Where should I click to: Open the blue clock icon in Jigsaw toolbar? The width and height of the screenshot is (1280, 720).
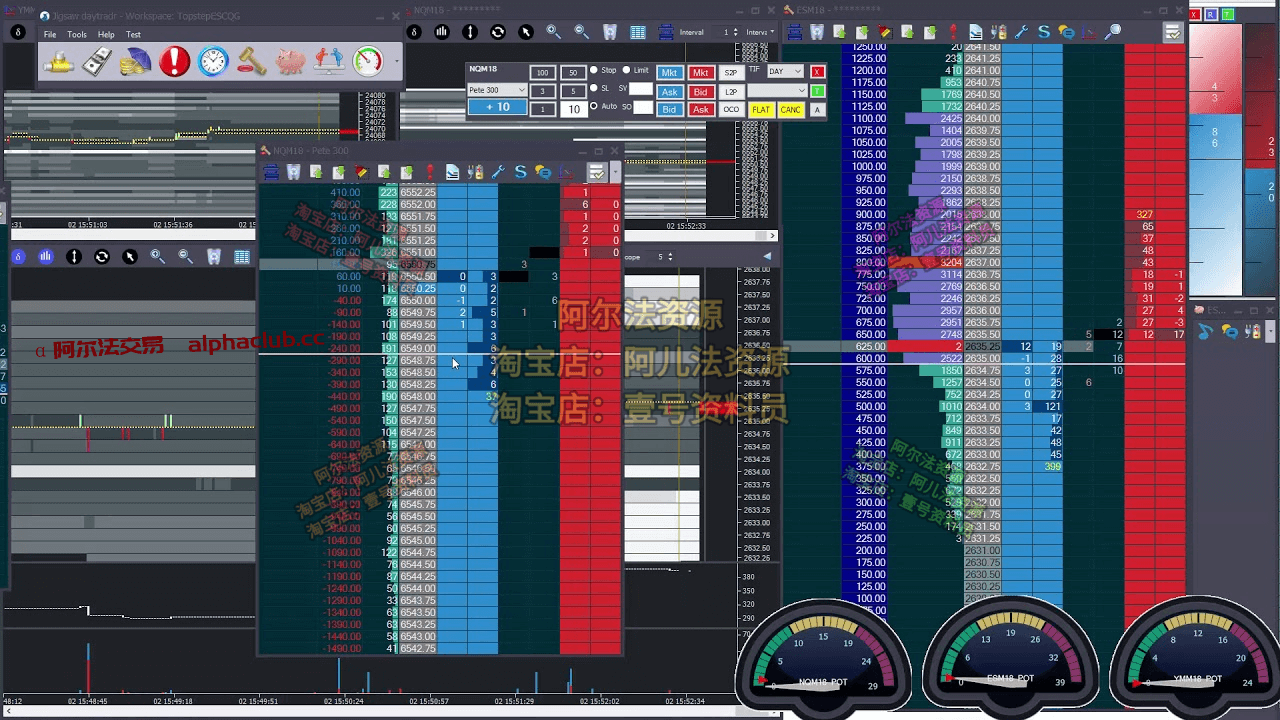pyautogui.click(x=213, y=62)
